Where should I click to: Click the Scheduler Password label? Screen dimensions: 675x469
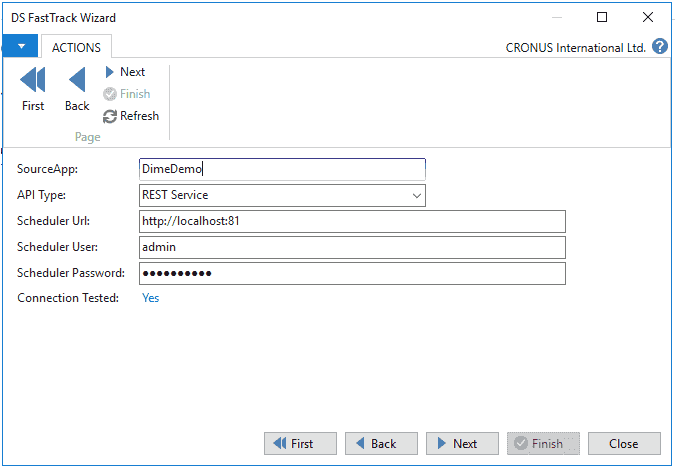coord(71,273)
